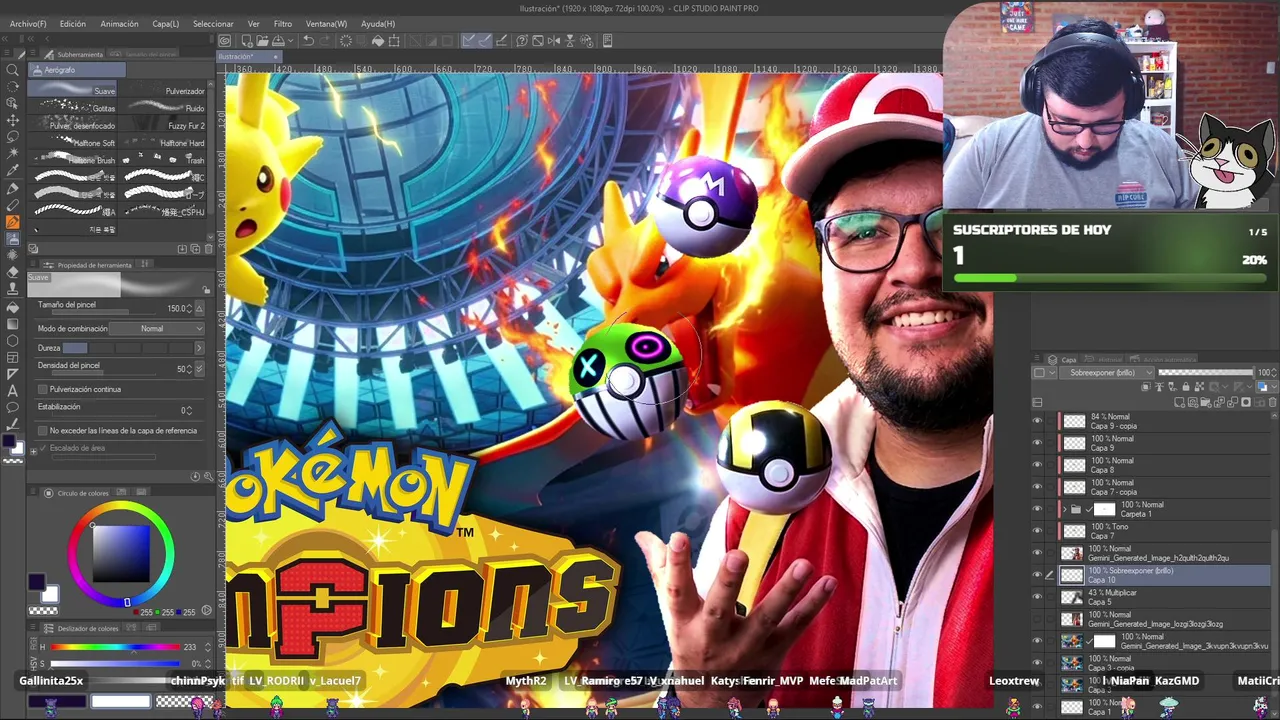Select the Auto select magic wand tool
This screenshot has height=720, width=1280.
11,153
